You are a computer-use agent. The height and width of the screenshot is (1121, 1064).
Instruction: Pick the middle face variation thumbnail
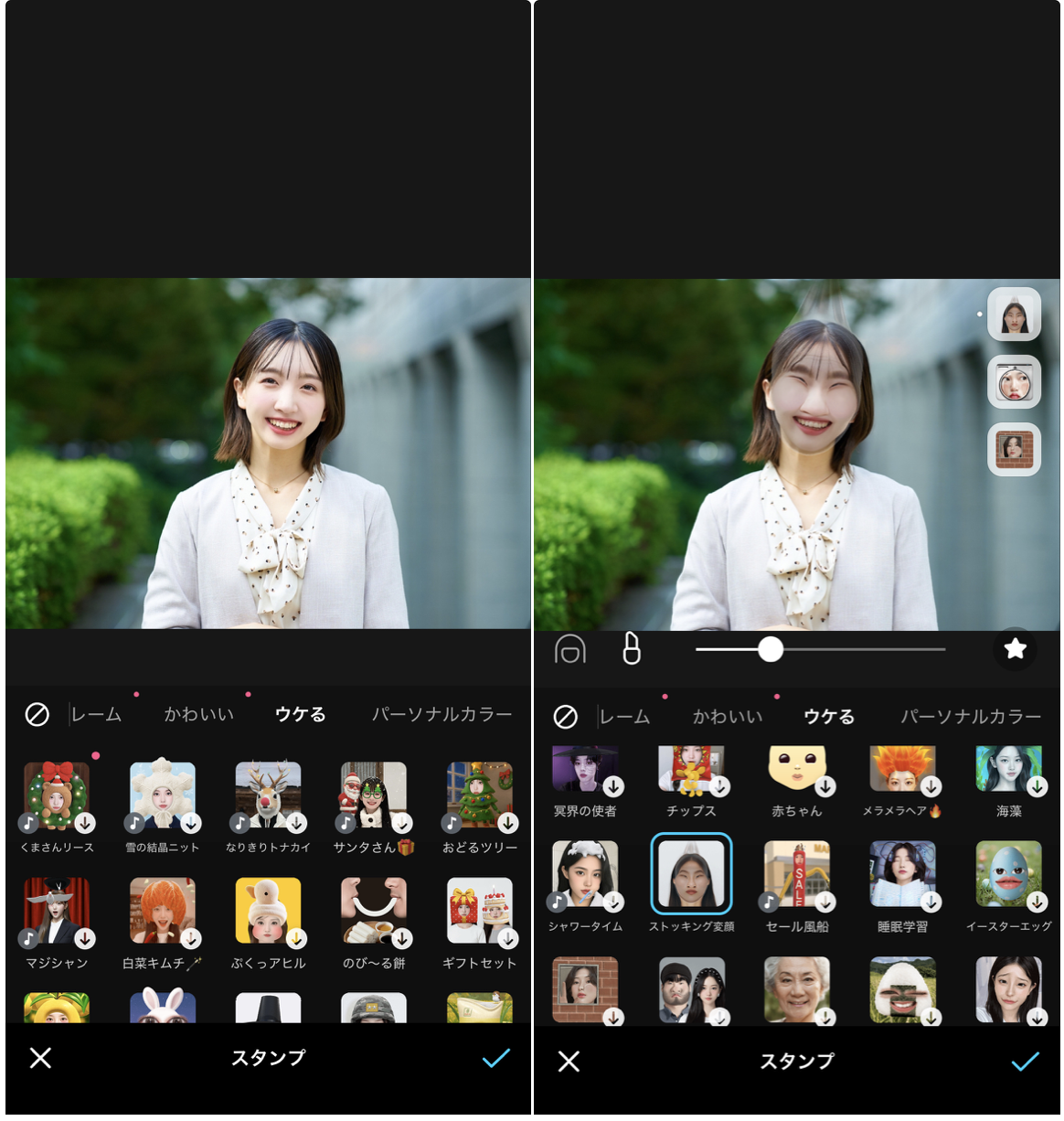click(1014, 382)
